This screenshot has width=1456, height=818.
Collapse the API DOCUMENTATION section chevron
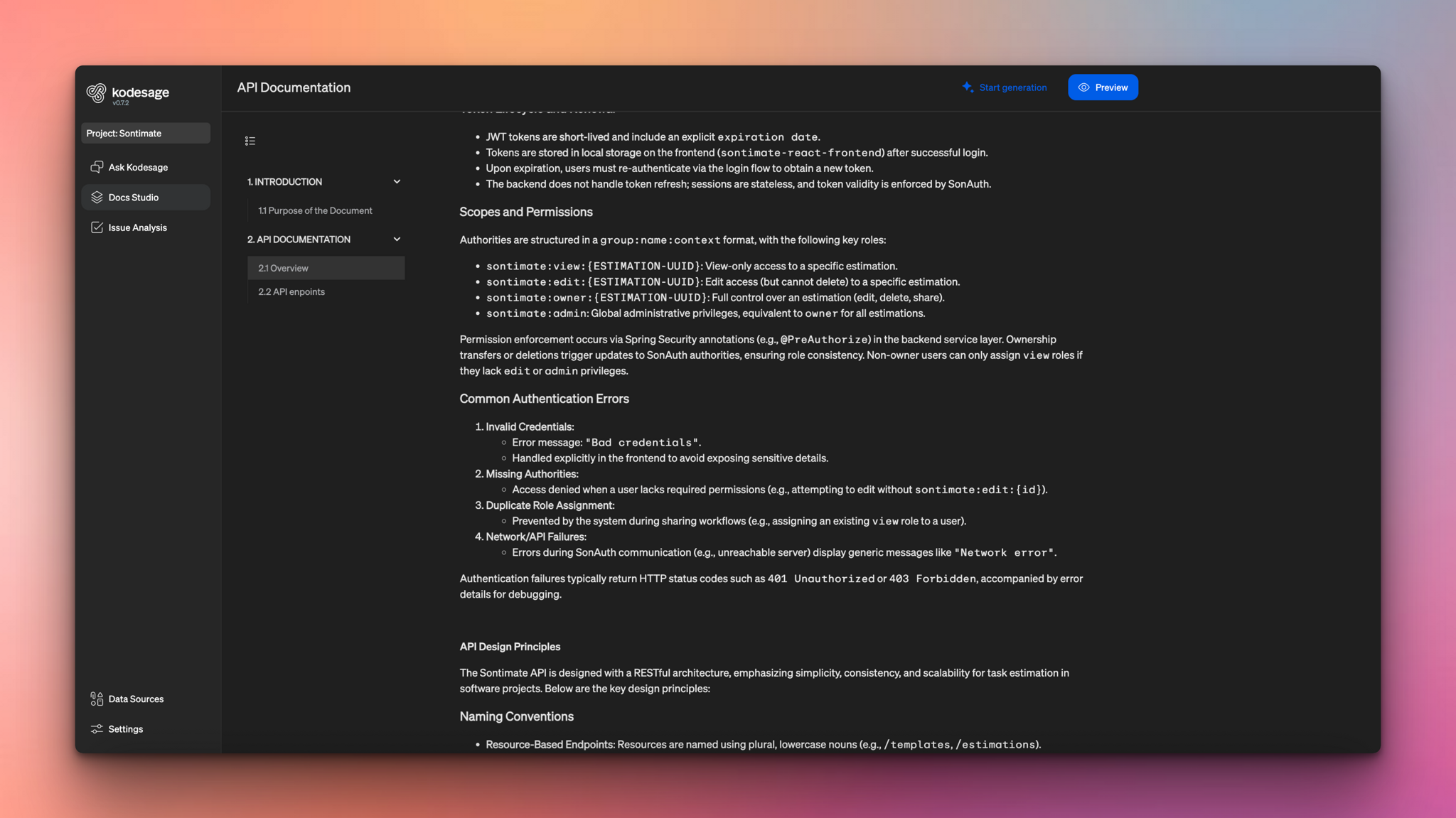click(x=397, y=239)
